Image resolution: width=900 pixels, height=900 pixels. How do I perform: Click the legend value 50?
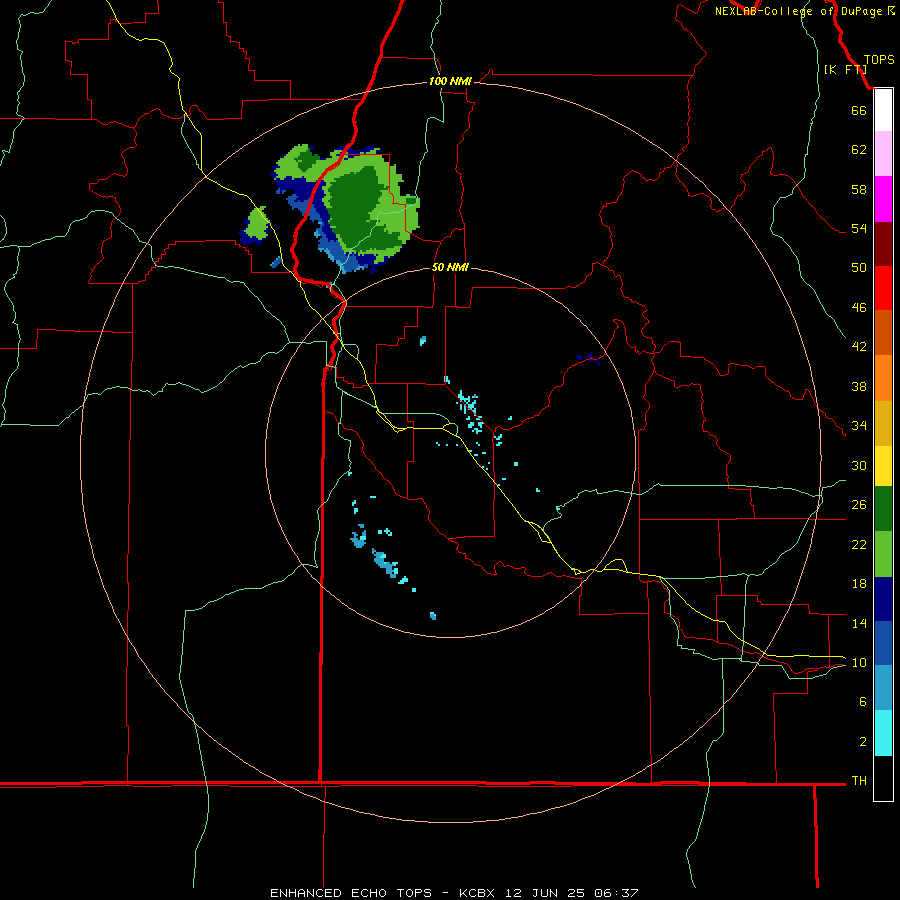pos(859,267)
